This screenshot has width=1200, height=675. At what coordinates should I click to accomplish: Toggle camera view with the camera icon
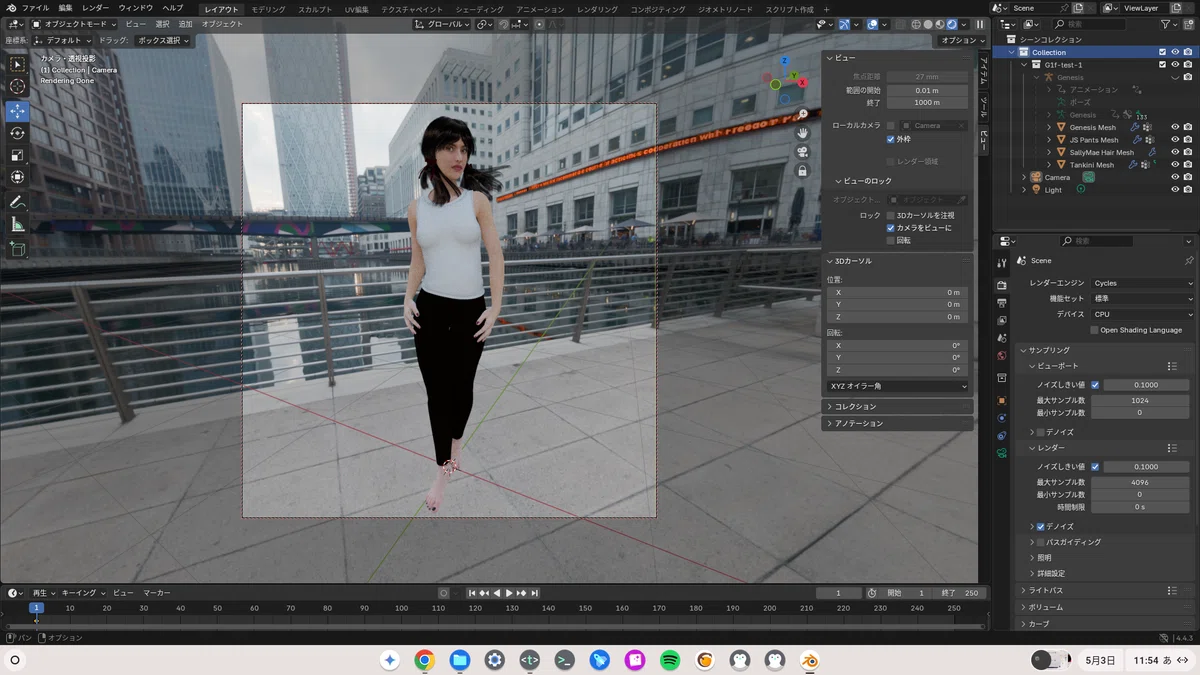click(x=802, y=152)
